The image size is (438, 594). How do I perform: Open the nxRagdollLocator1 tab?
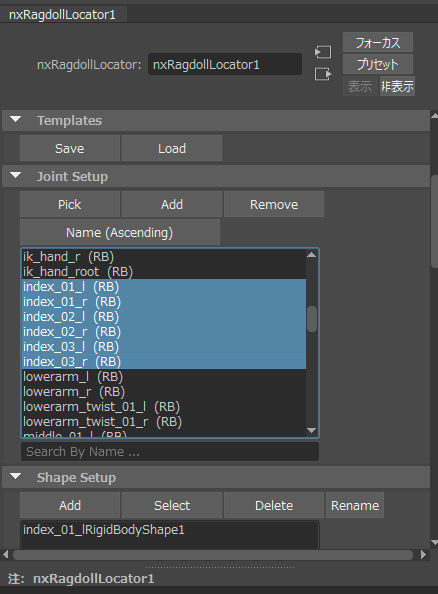pyautogui.click(x=63, y=15)
